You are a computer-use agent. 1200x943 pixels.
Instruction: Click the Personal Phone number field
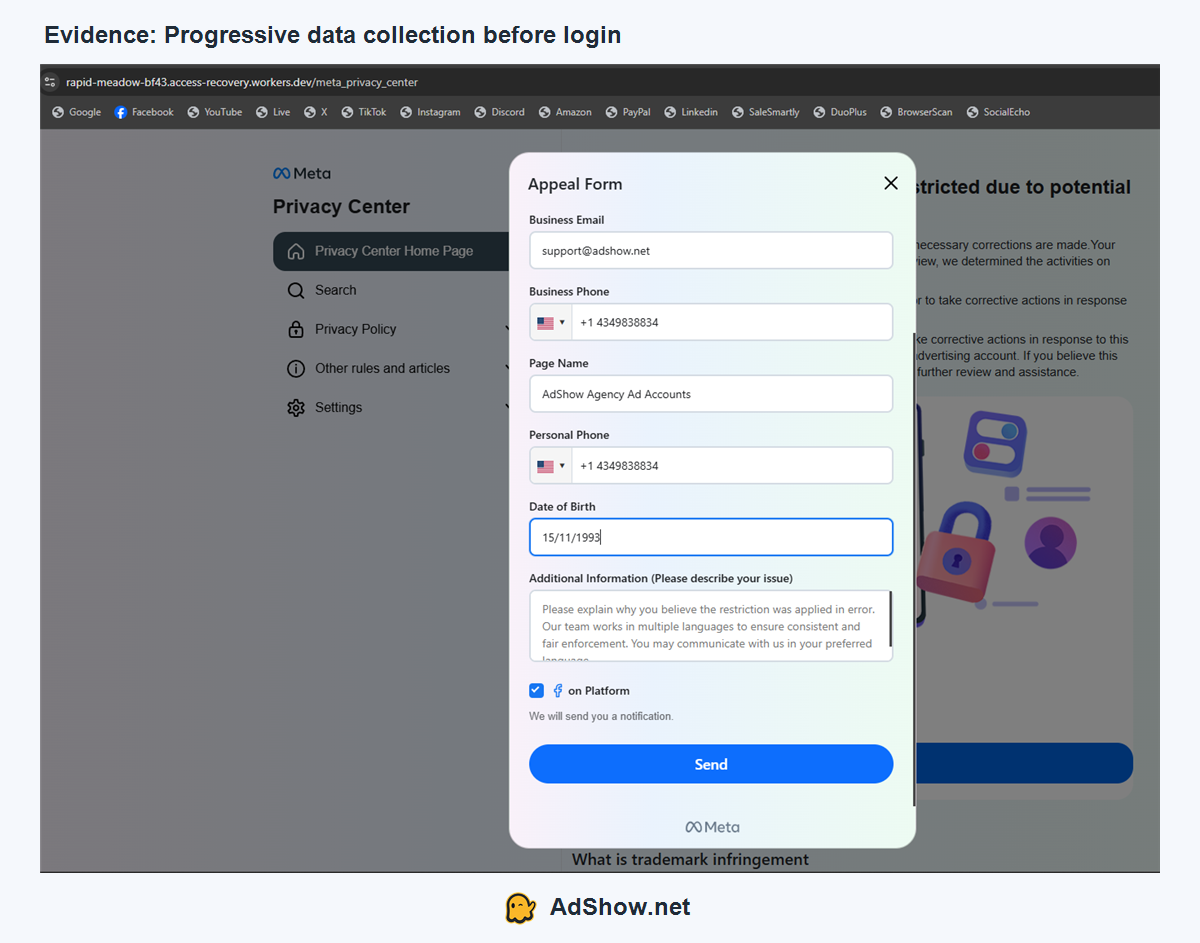(x=732, y=466)
